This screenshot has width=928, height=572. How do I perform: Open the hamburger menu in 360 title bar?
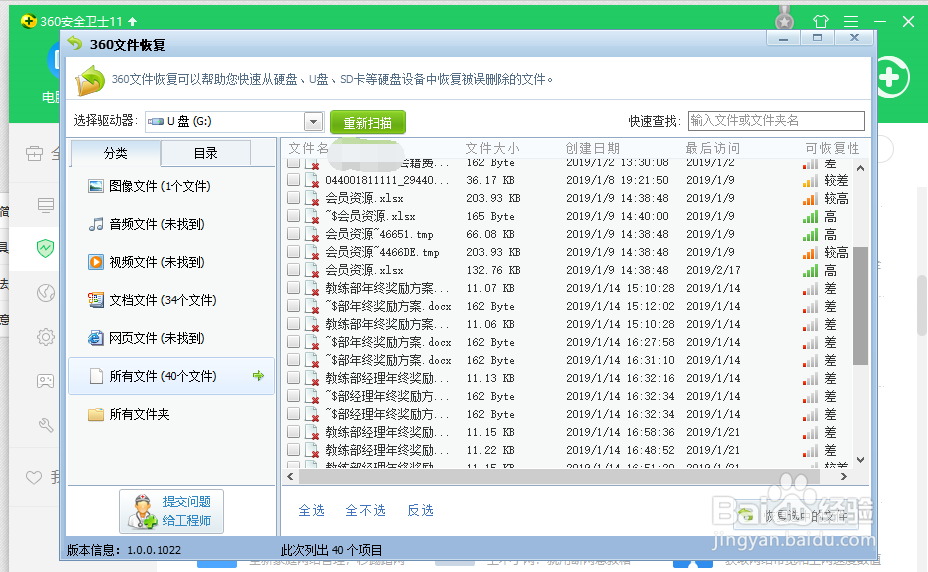(x=851, y=21)
